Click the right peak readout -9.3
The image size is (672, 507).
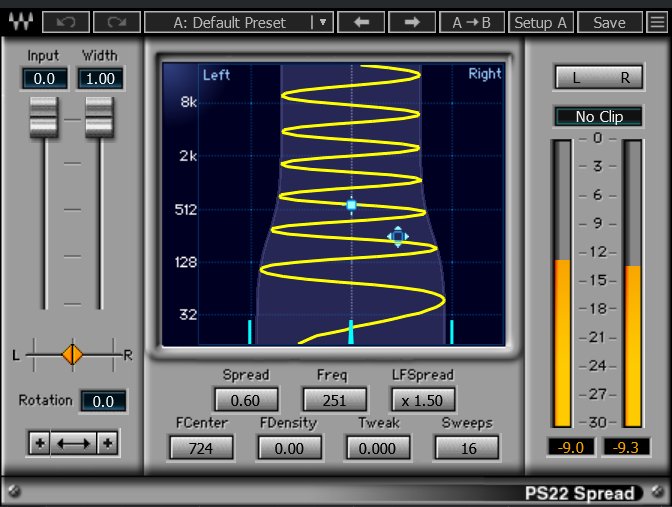626,447
